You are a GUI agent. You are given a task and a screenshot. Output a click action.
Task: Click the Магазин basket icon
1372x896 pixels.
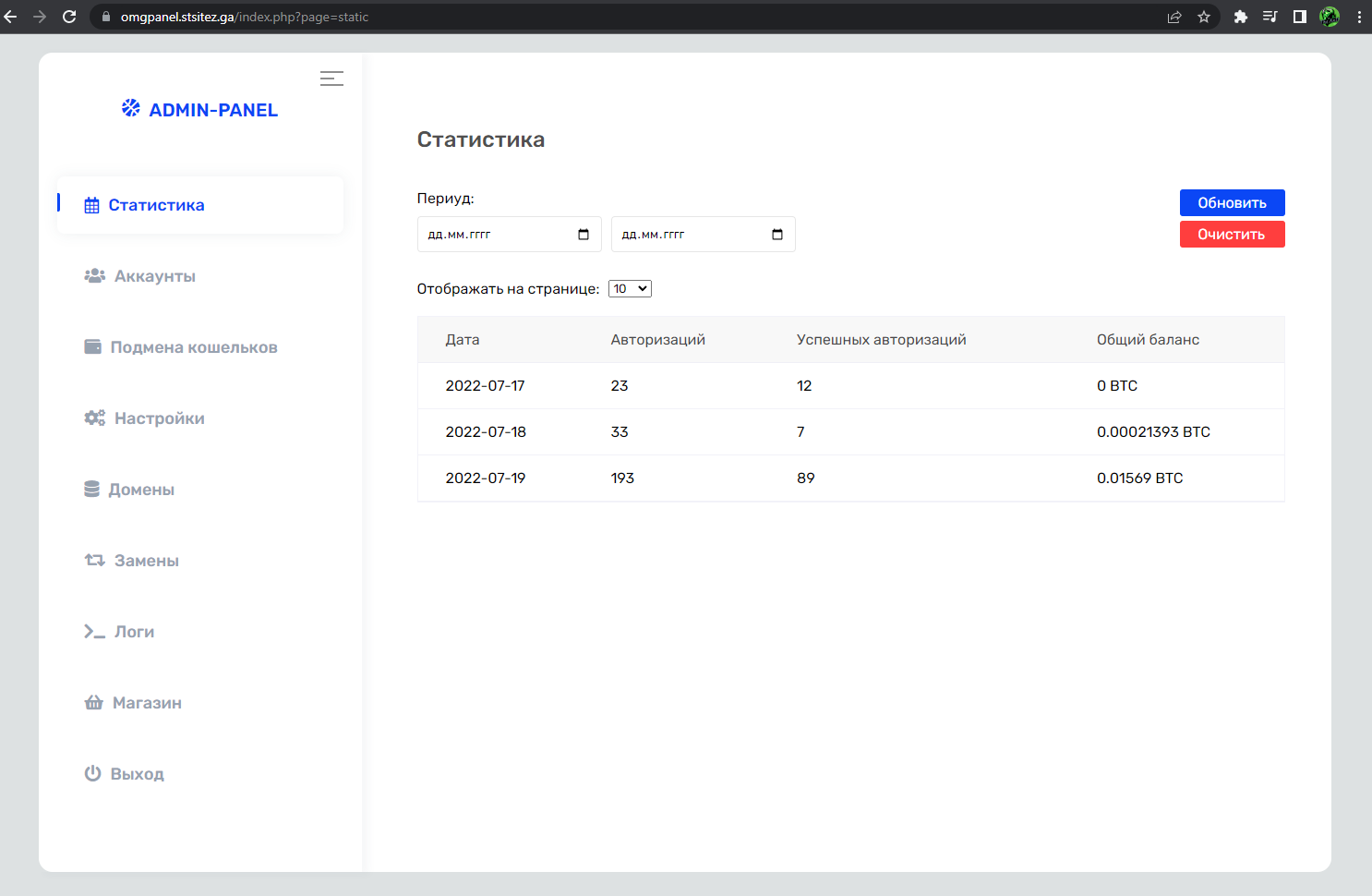[x=93, y=703]
